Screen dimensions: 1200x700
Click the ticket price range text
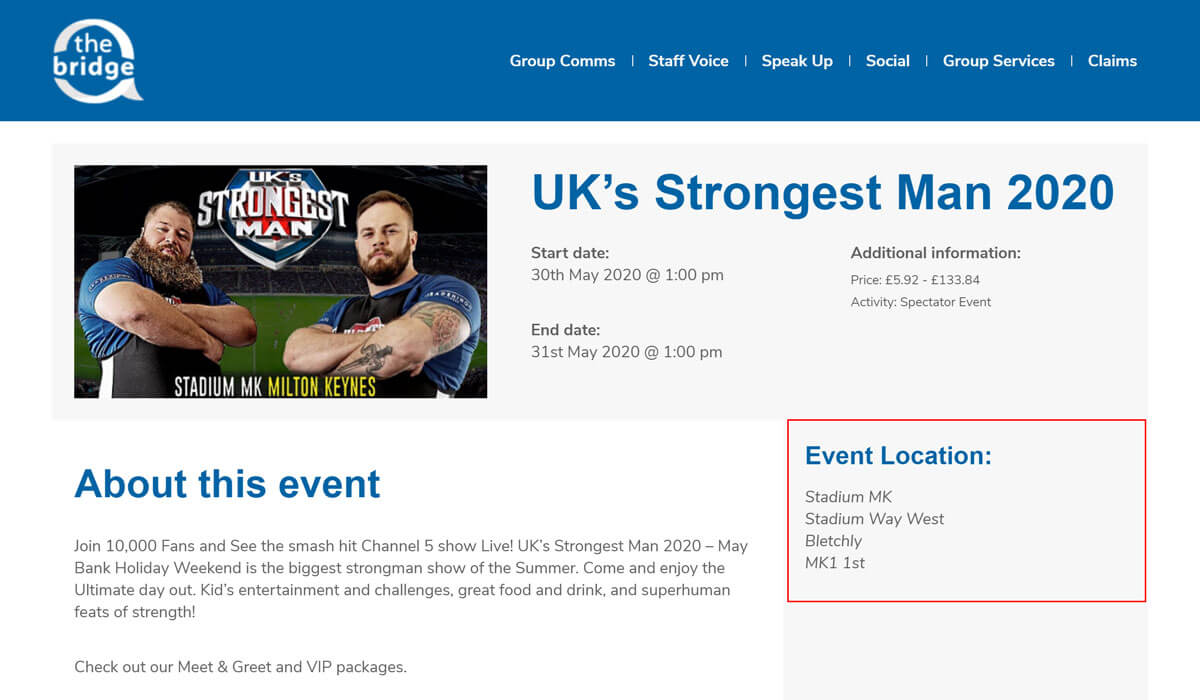(x=915, y=280)
